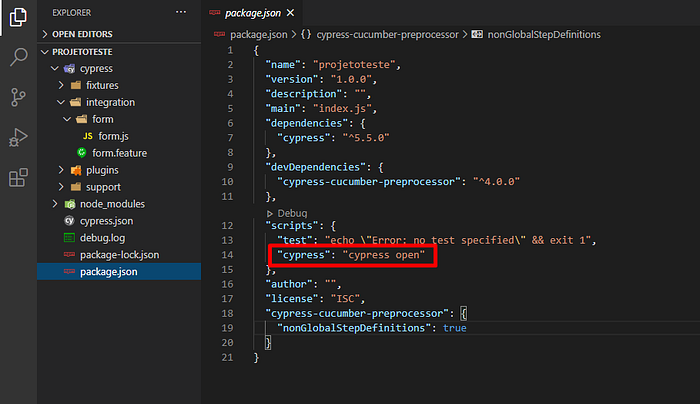Viewport: 700px width, 404px height.
Task: Open form.feature file in explorer
Action: (x=119, y=153)
